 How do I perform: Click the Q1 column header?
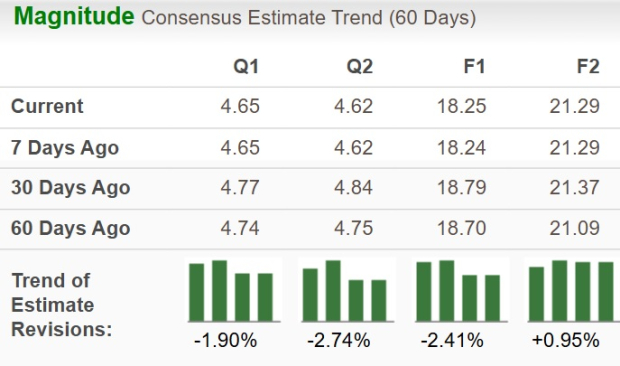tap(246, 66)
